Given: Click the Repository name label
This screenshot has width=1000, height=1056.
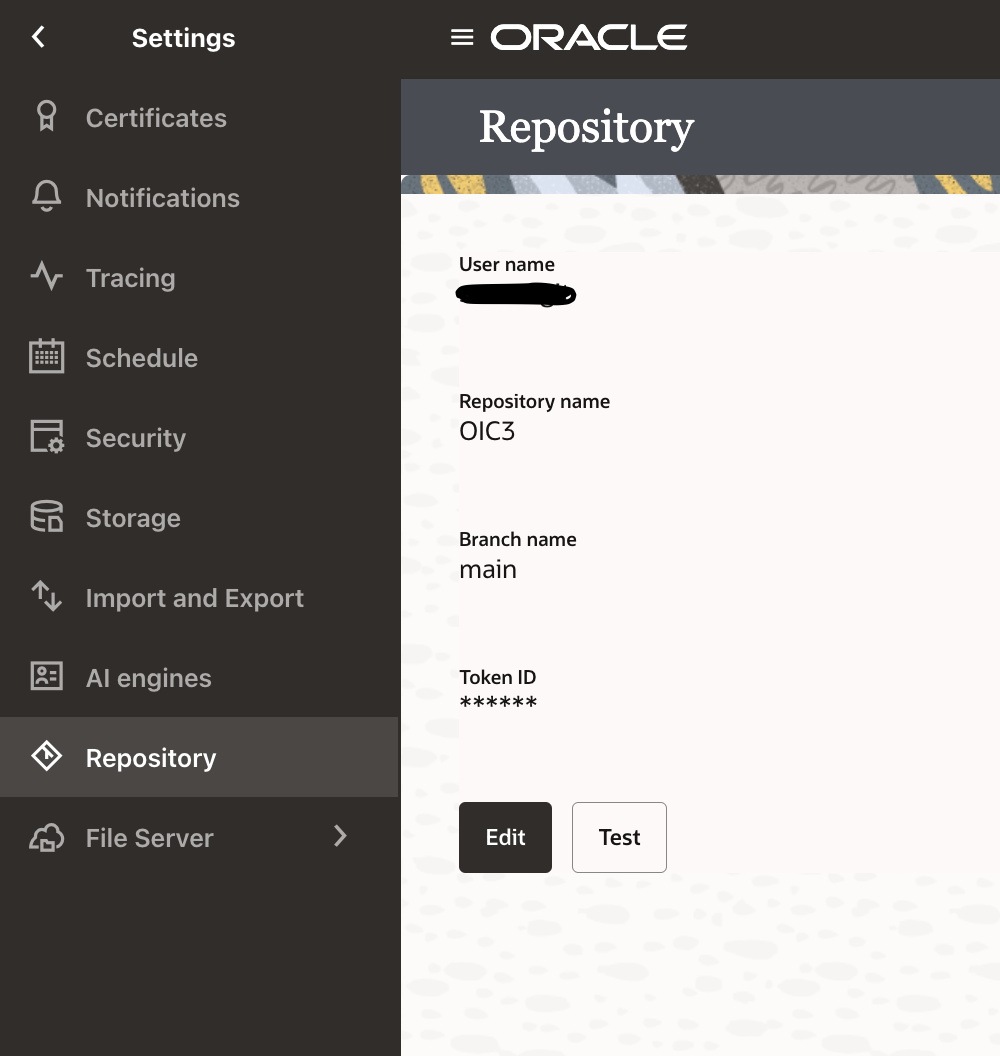Looking at the screenshot, I should (x=535, y=401).
